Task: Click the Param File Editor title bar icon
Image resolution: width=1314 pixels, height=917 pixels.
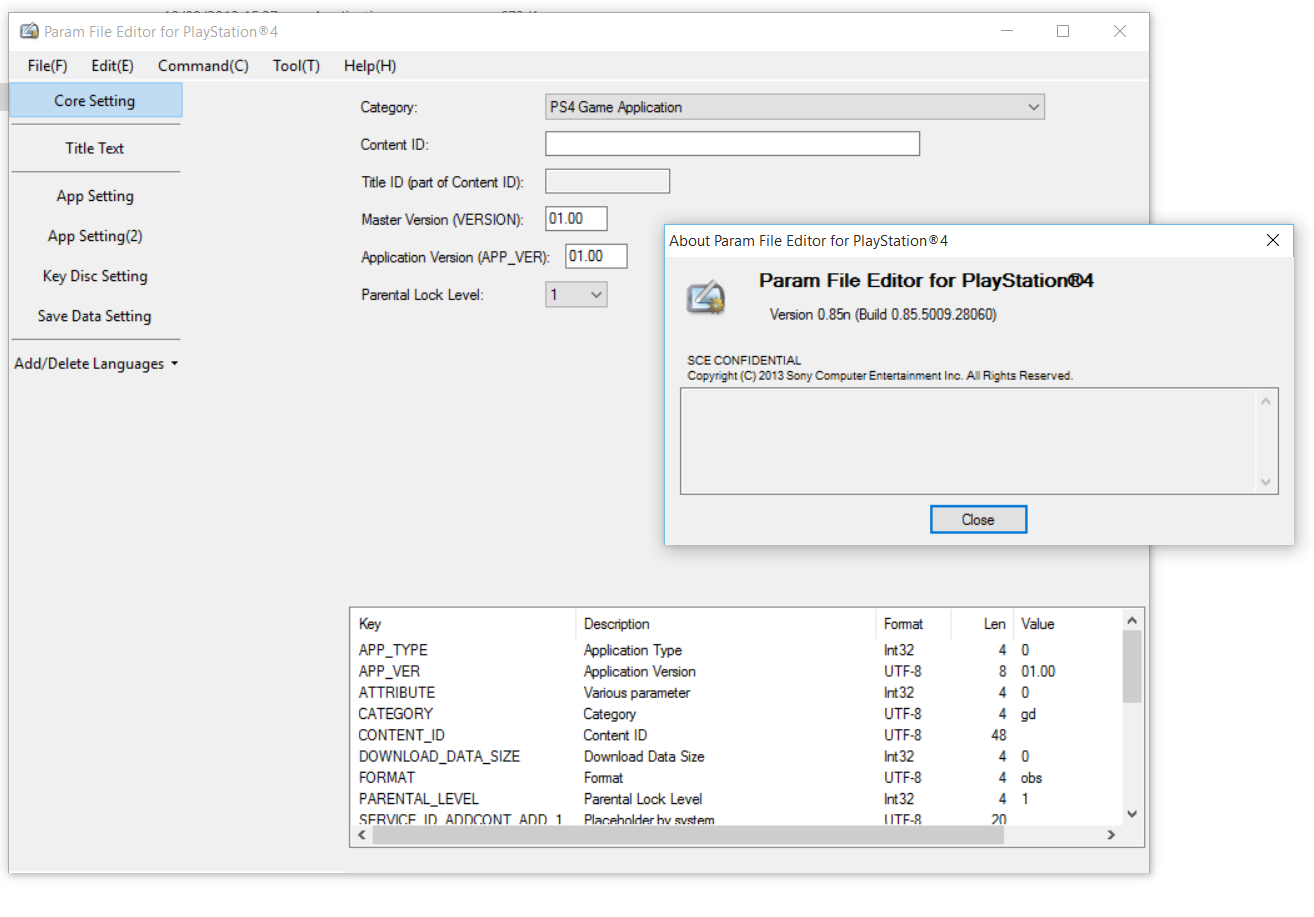Action: 29,31
